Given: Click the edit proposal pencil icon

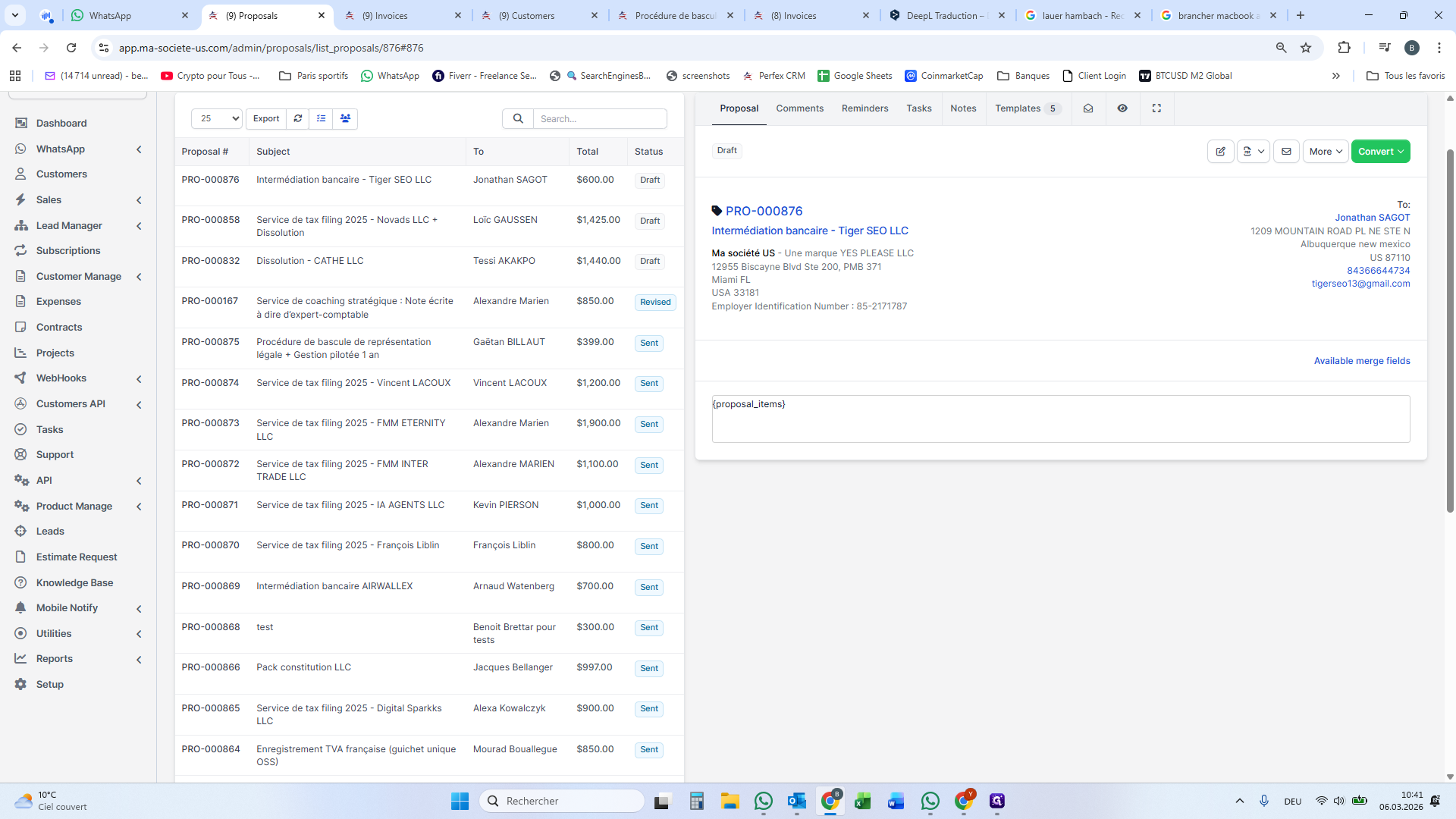Looking at the screenshot, I should click(x=1220, y=152).
